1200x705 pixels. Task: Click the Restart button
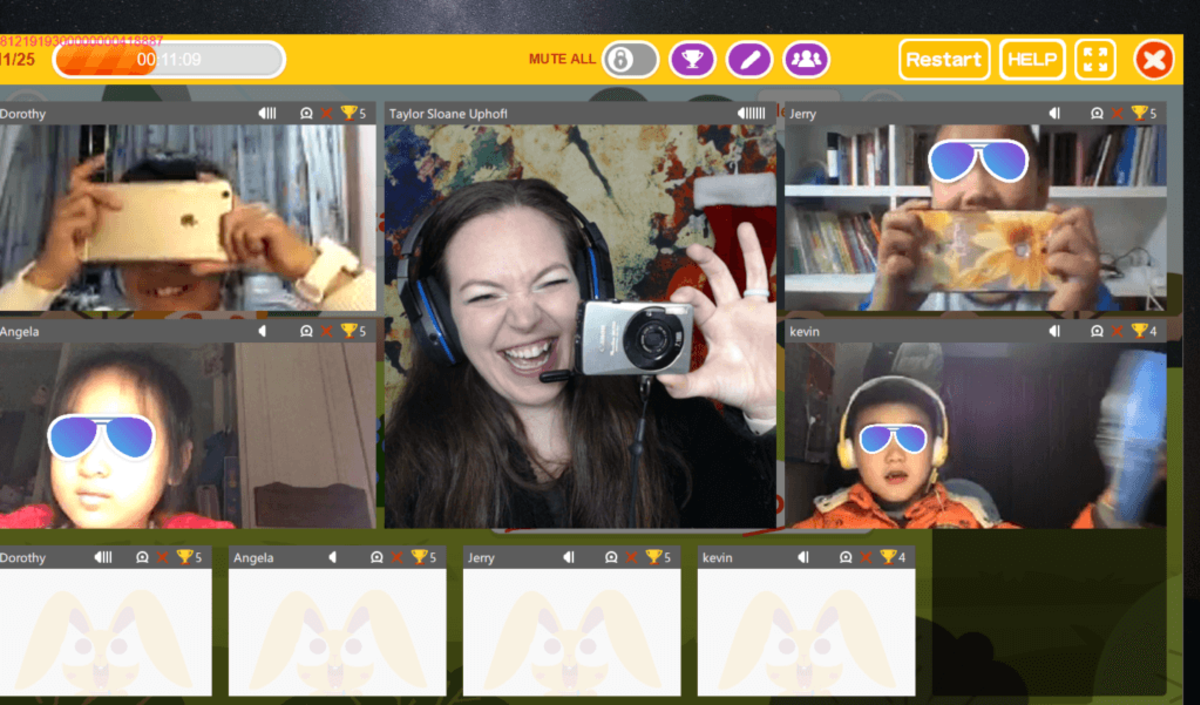click(944, 60)
